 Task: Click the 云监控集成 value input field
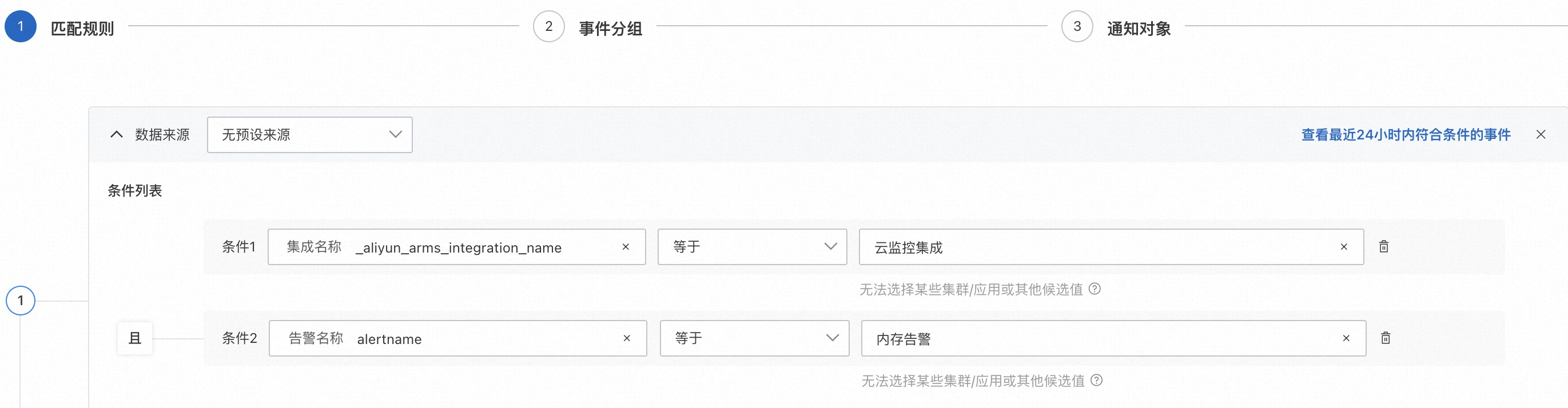[1096, 247]
